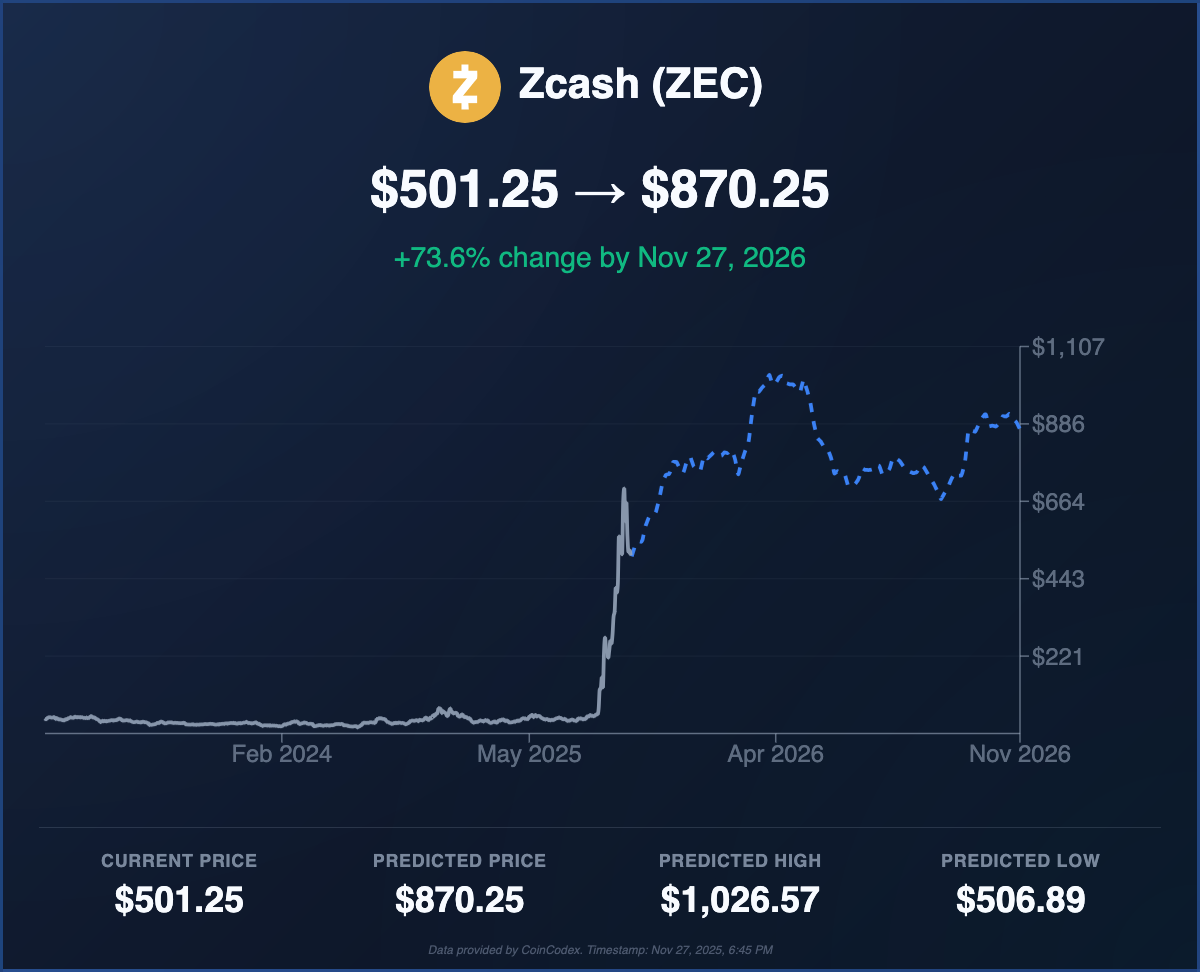Click the Zcash (ZEC) title

tap(640, 86)
